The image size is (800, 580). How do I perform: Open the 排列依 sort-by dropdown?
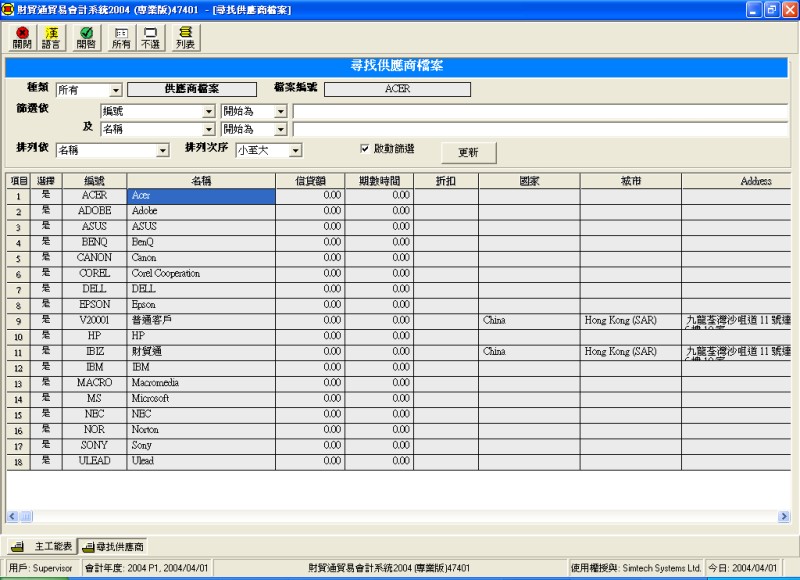tap(163, 150)
